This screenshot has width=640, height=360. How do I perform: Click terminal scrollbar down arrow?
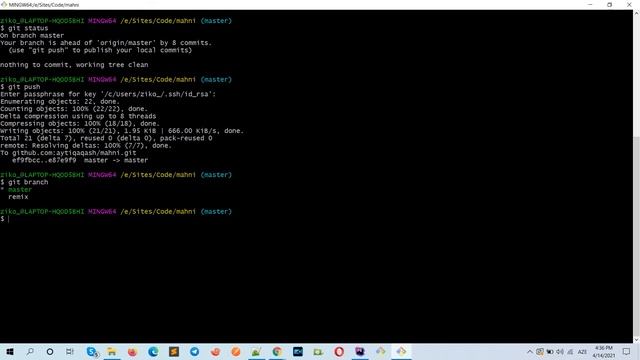pos(636,340)
